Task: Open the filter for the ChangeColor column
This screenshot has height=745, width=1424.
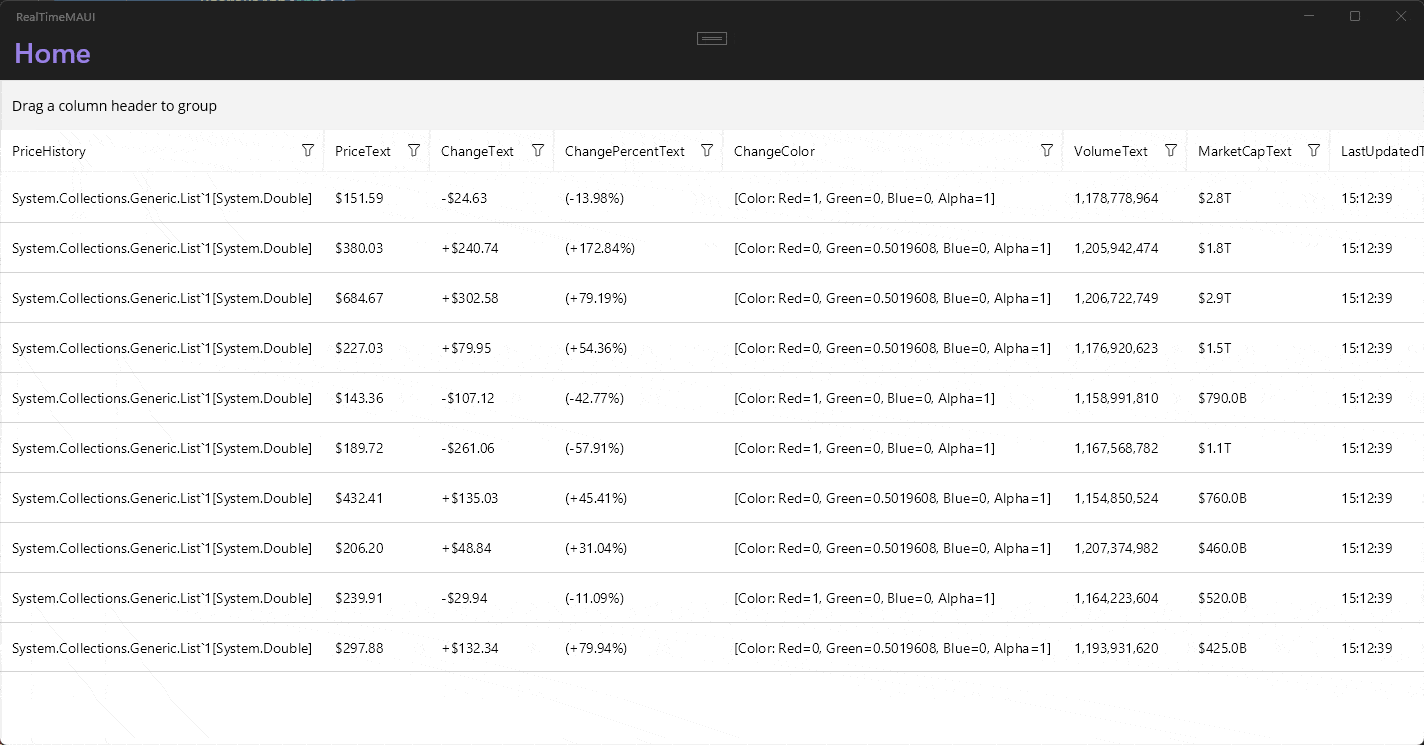Action: click(1047, 150)
